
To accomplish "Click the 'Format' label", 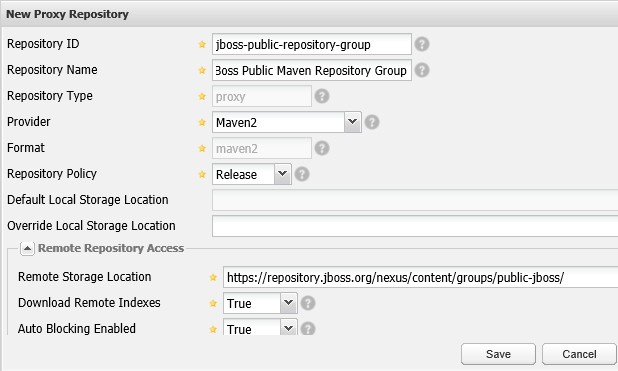I will (x=26, y=147).
